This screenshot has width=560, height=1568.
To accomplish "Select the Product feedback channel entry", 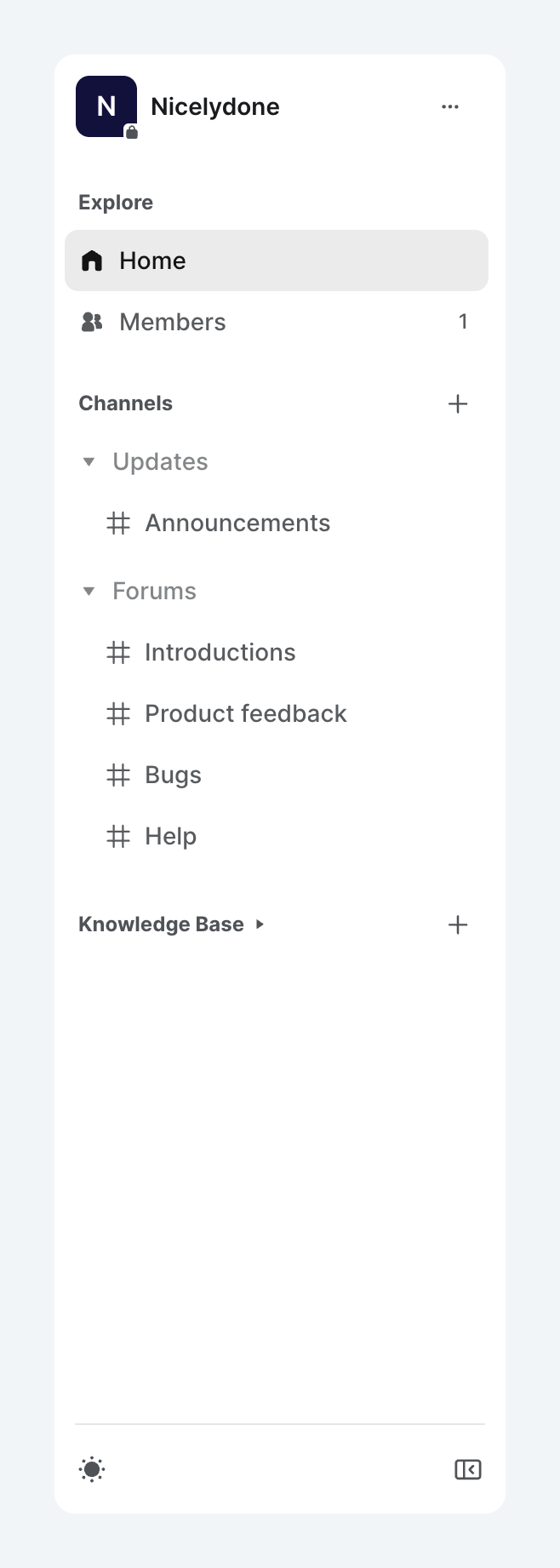I will [x=245, y=713].
